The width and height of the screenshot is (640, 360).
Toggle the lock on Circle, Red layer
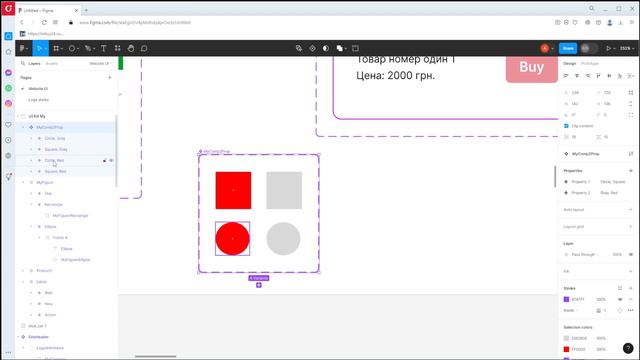pyautogui.click(x=104, y=160)
